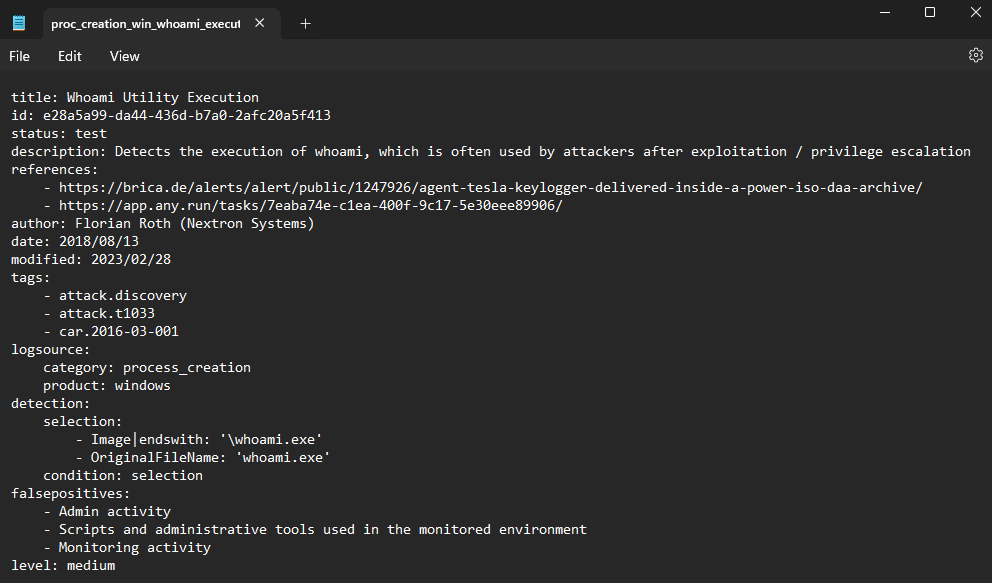Open the File menu

tap(20, 57)
